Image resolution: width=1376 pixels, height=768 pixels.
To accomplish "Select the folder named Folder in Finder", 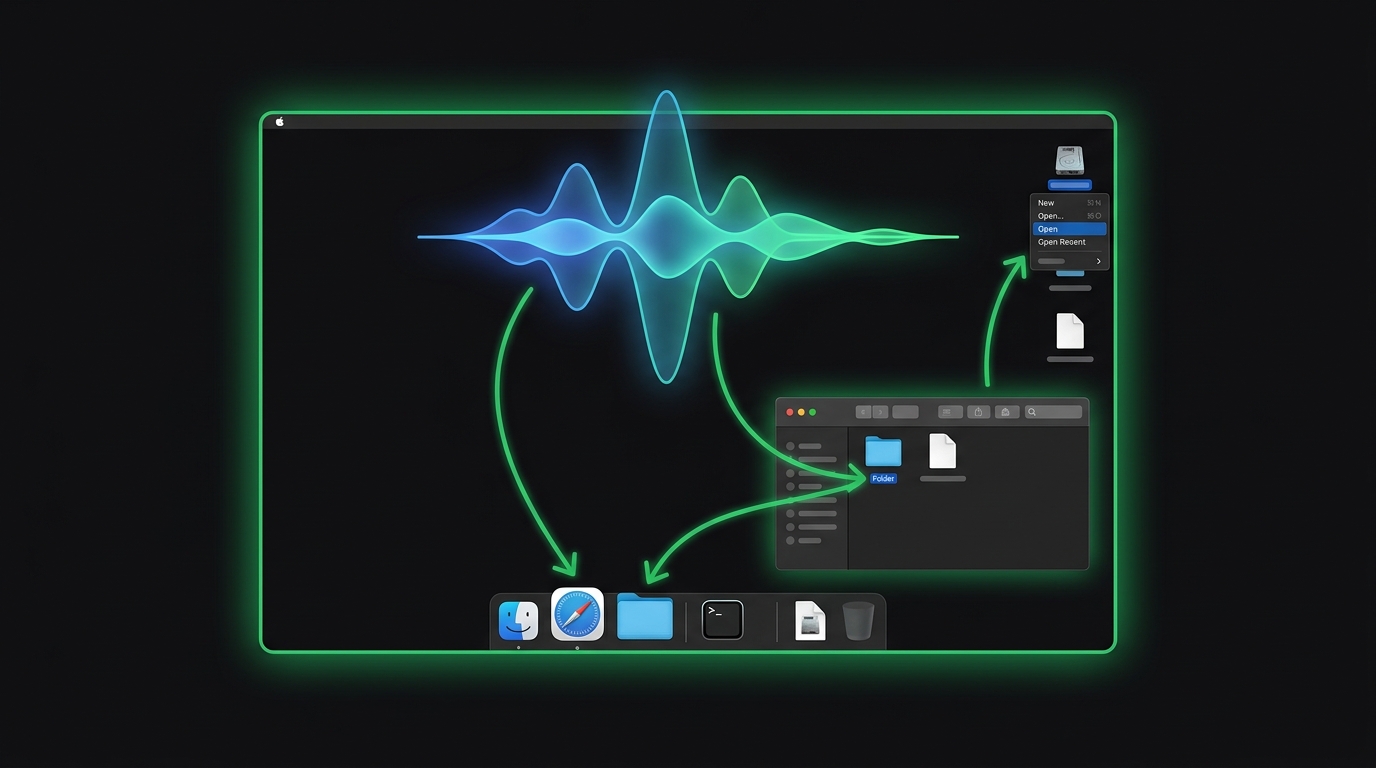I will (x=883, y=455).
